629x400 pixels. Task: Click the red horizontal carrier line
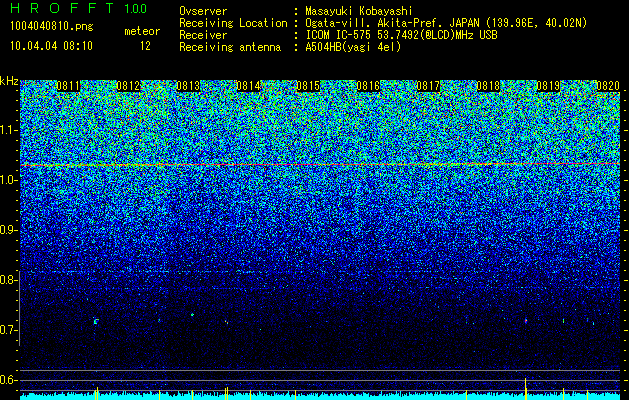tap(320, 164)
